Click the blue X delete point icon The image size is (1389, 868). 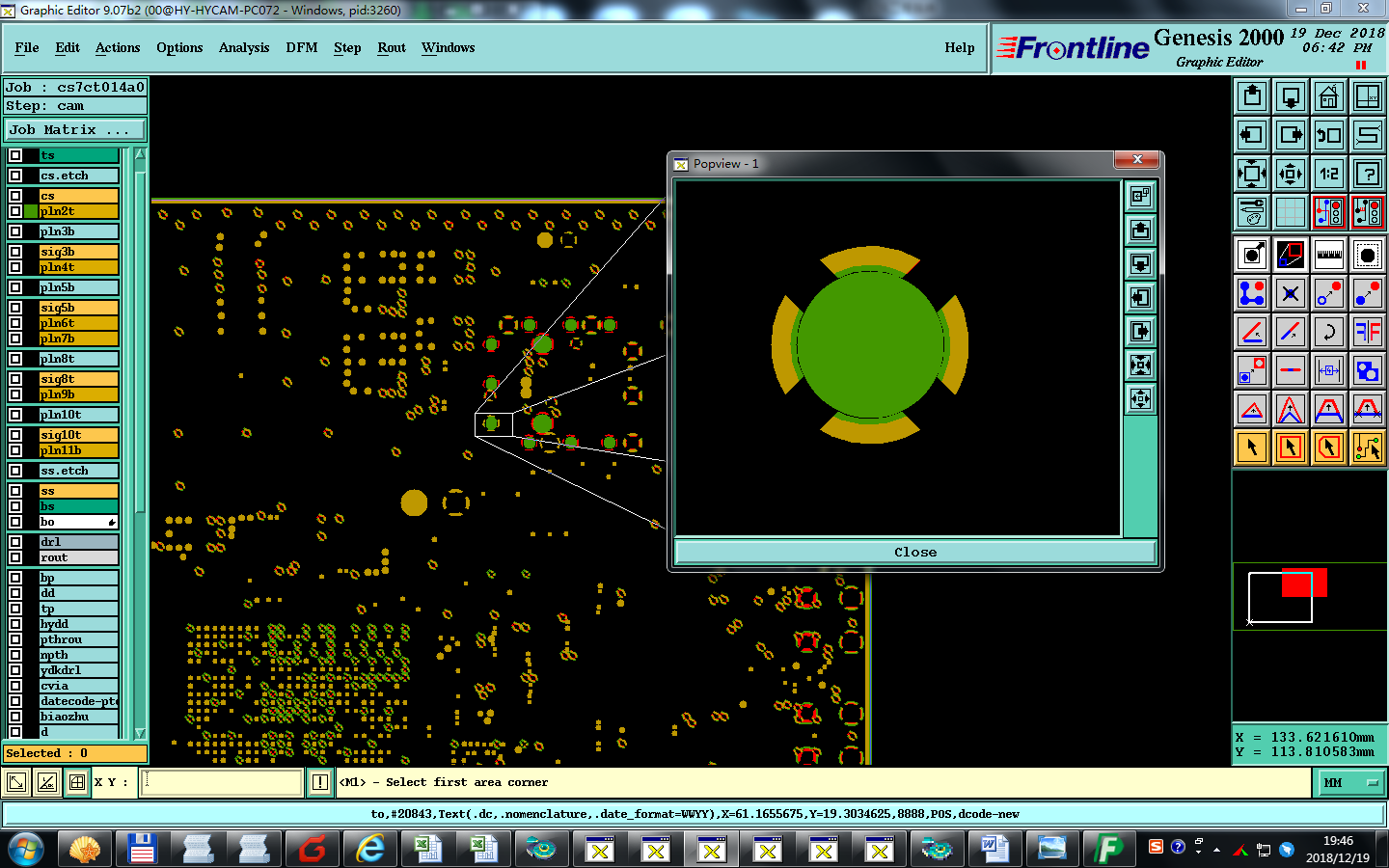coord(1291,293)
